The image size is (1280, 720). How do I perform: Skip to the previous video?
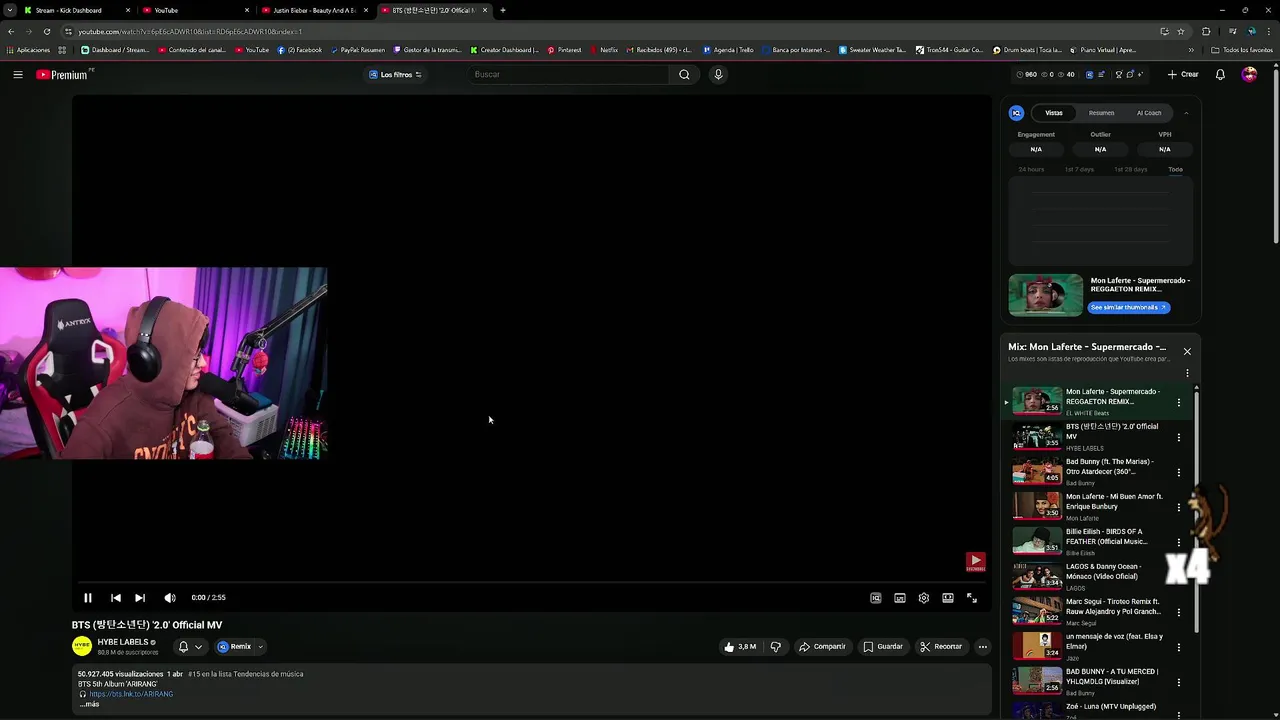click(x=115, y=598)
